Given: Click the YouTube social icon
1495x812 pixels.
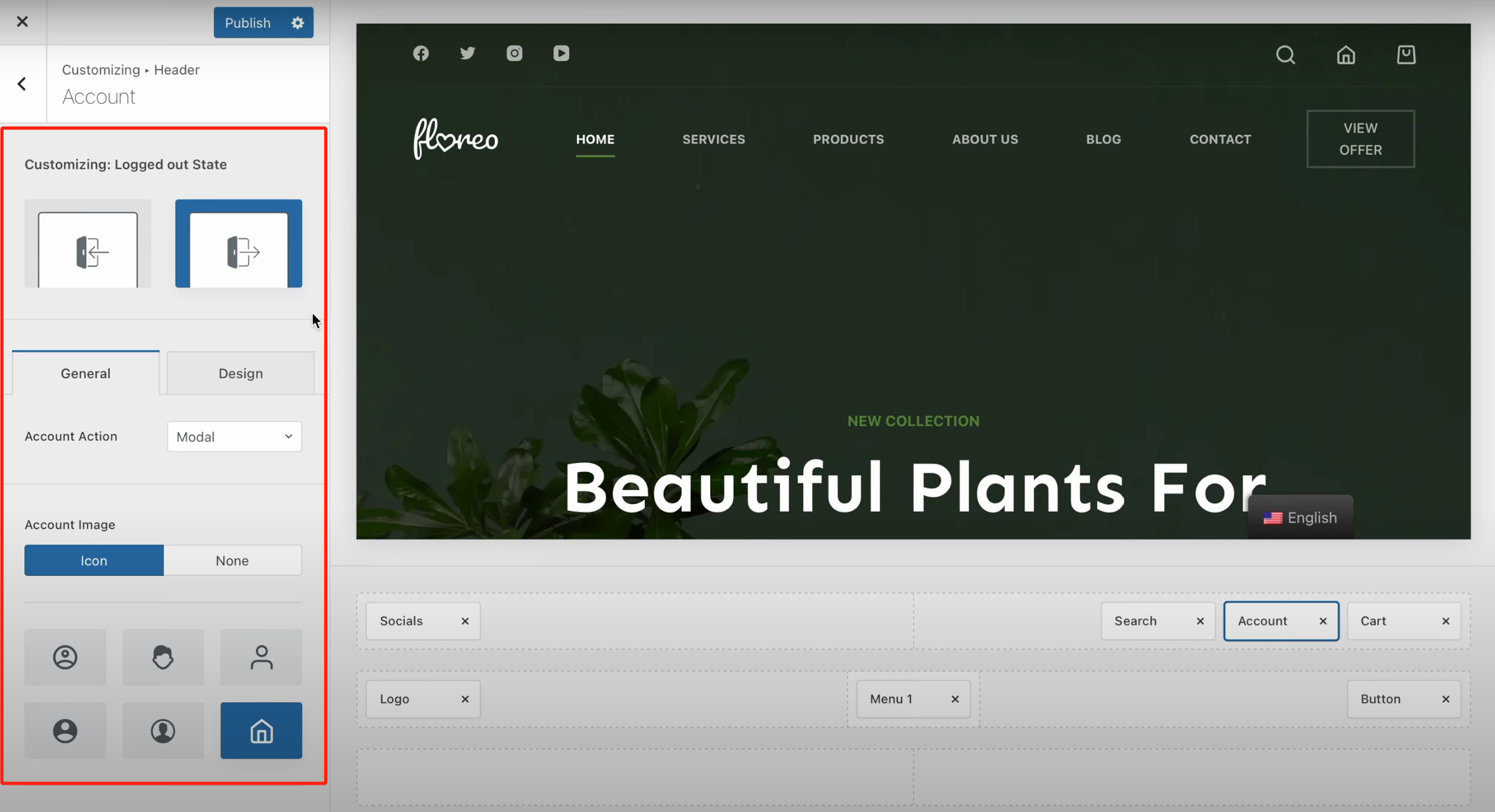Looking at the screenshot, I should (x=561, y=53).
